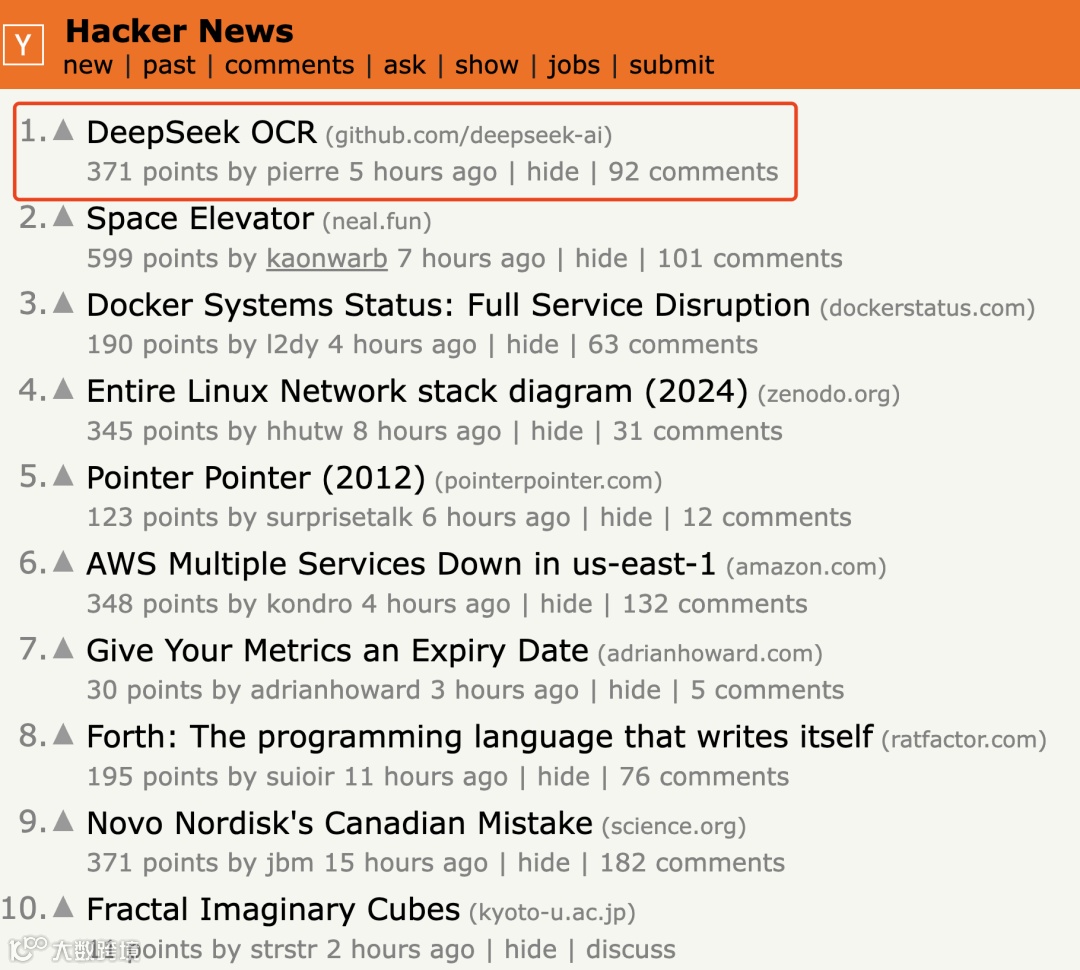Hide the Fractal Imaginary Cubes story

pyautogui.click(x=530, y=951)
